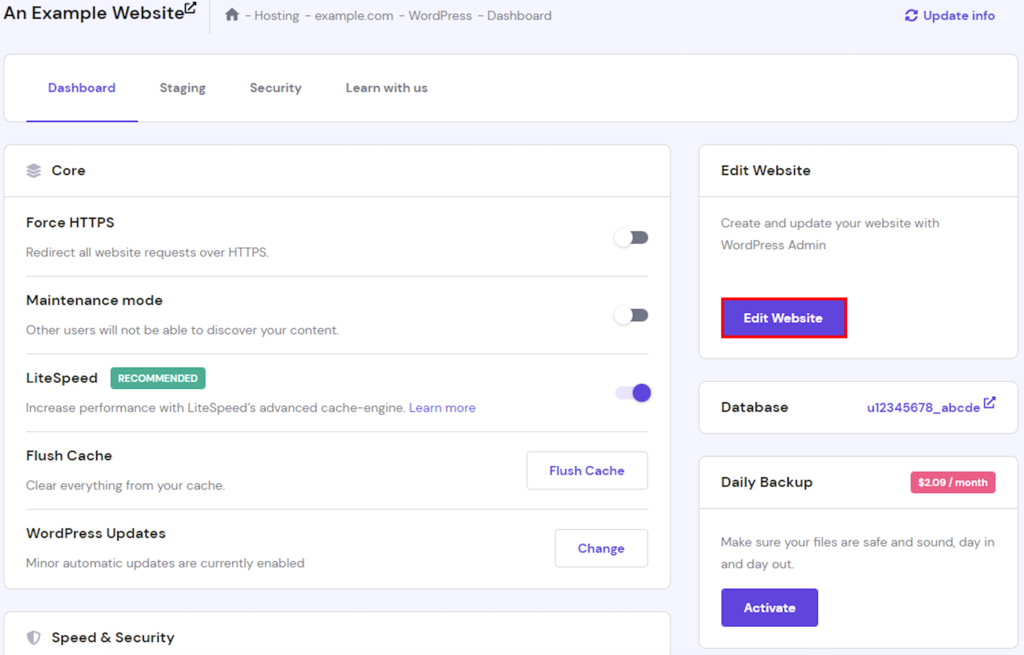The width and height of the screenshot is (1024, 655).
Task: Open external link icon beside database name
Action: click(990, 403)
